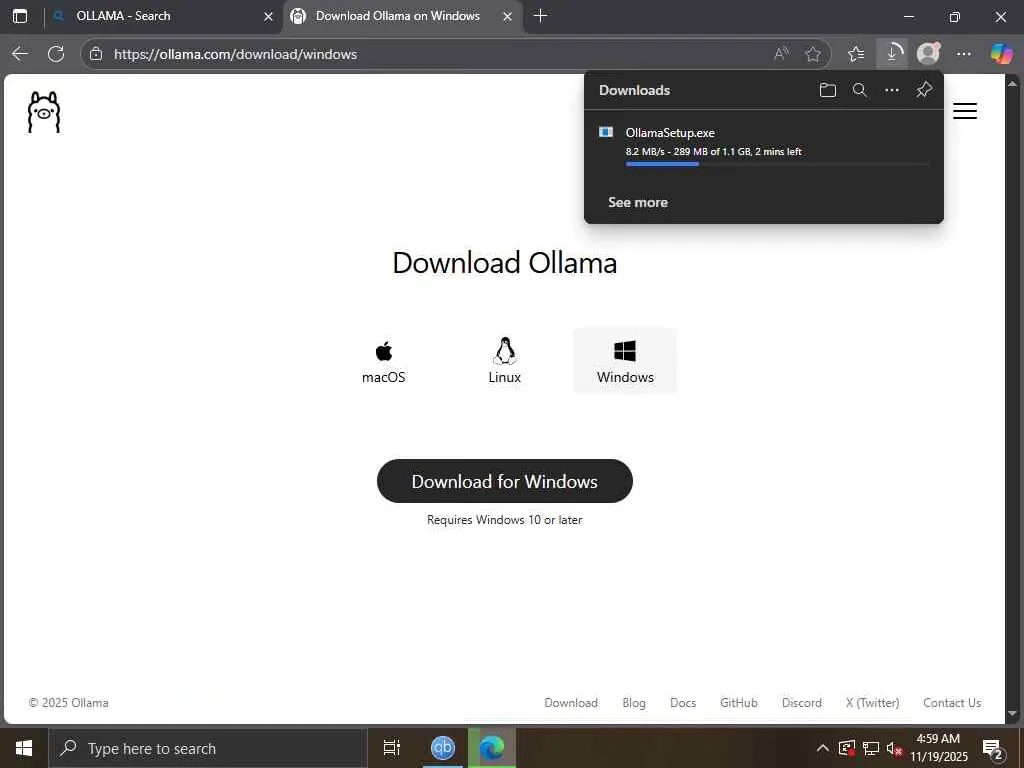This screenshot has width=1024, height=768.
Task: Choose the Linux download option
Action: pos(505,362)
